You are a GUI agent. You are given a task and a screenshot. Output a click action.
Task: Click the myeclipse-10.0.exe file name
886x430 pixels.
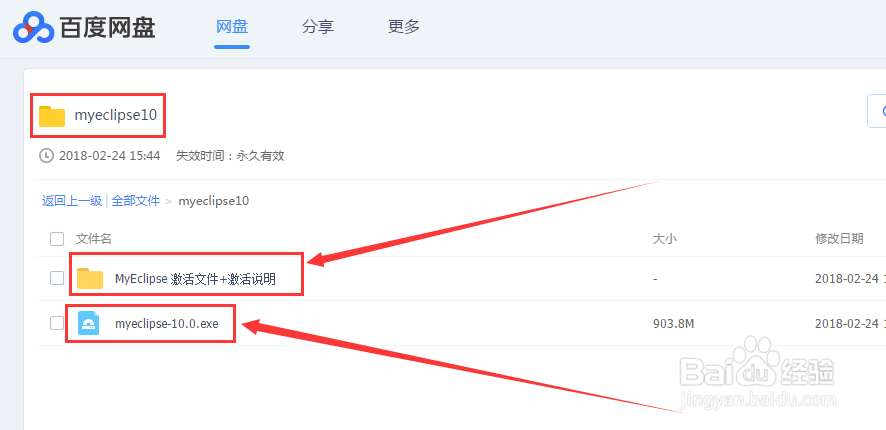pyautogui.click(x=167, y=324)
